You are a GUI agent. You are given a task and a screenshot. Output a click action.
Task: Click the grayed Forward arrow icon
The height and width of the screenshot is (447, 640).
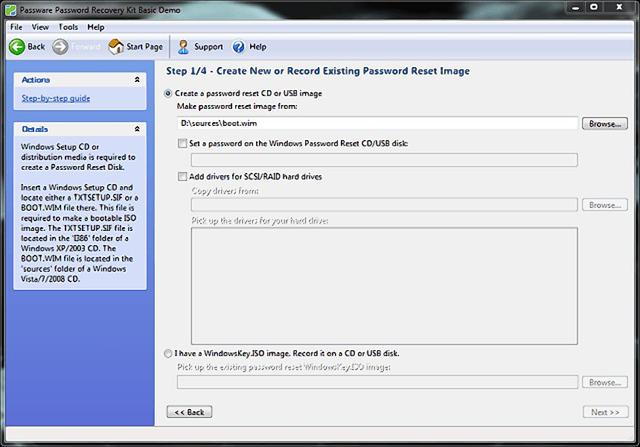point(60,47)
